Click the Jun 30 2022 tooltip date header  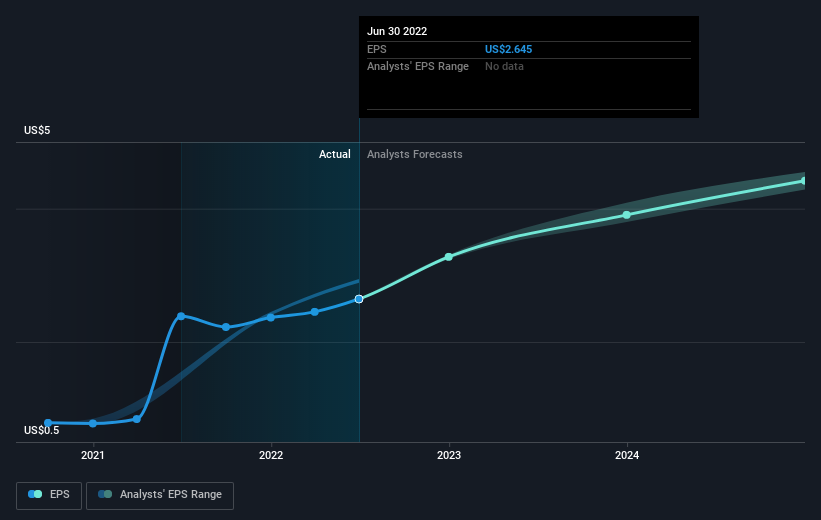point(397,31)
